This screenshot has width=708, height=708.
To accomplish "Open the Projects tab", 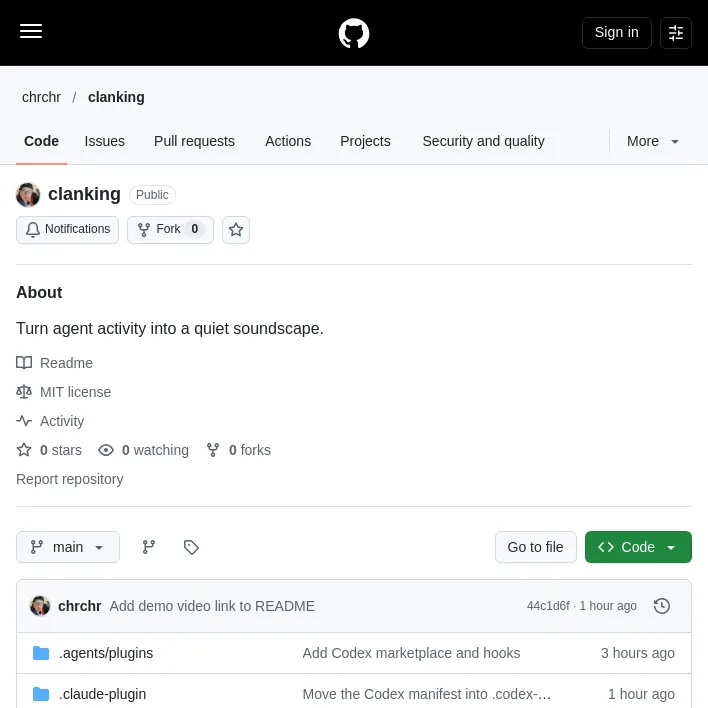I will click(365, 141).
